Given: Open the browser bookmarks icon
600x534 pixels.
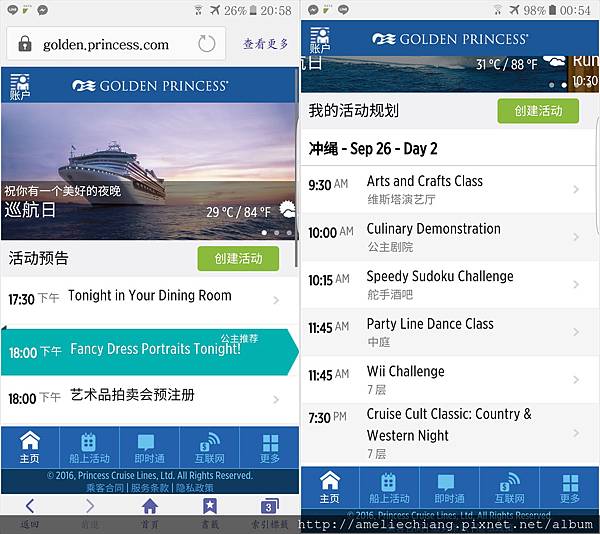Looking at the screenshot, I should 210,506.
